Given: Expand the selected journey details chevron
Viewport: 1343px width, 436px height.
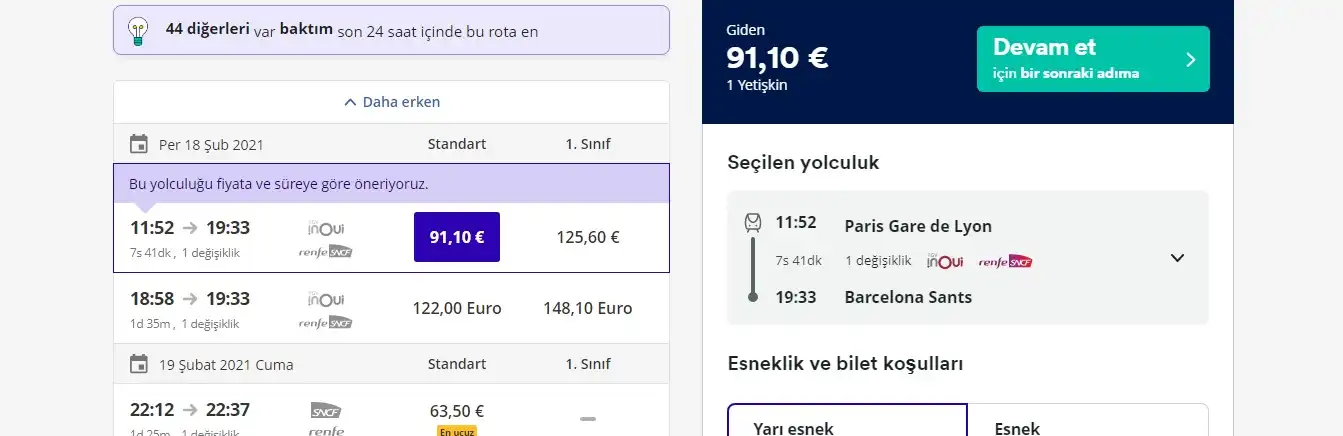Looking at the screenshot, I should click(1177, 258).
